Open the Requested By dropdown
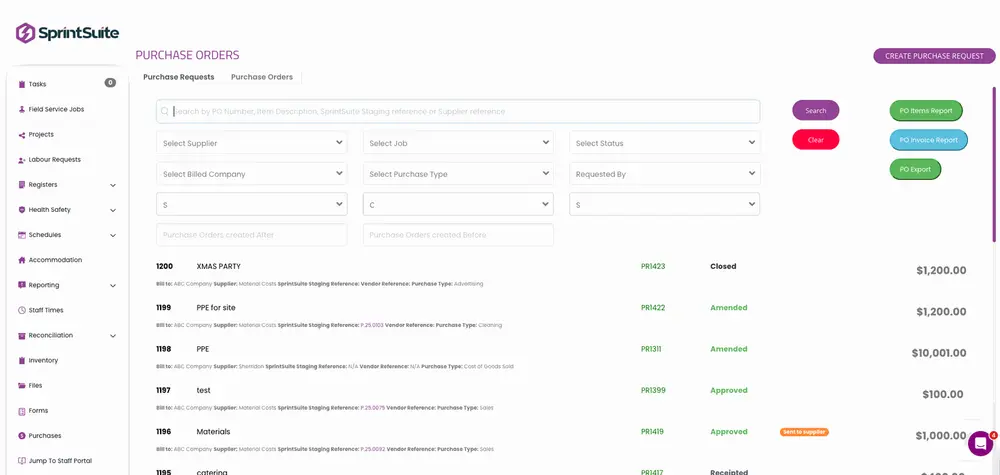This screenshot has width=1000, height=475. point(665,173)
